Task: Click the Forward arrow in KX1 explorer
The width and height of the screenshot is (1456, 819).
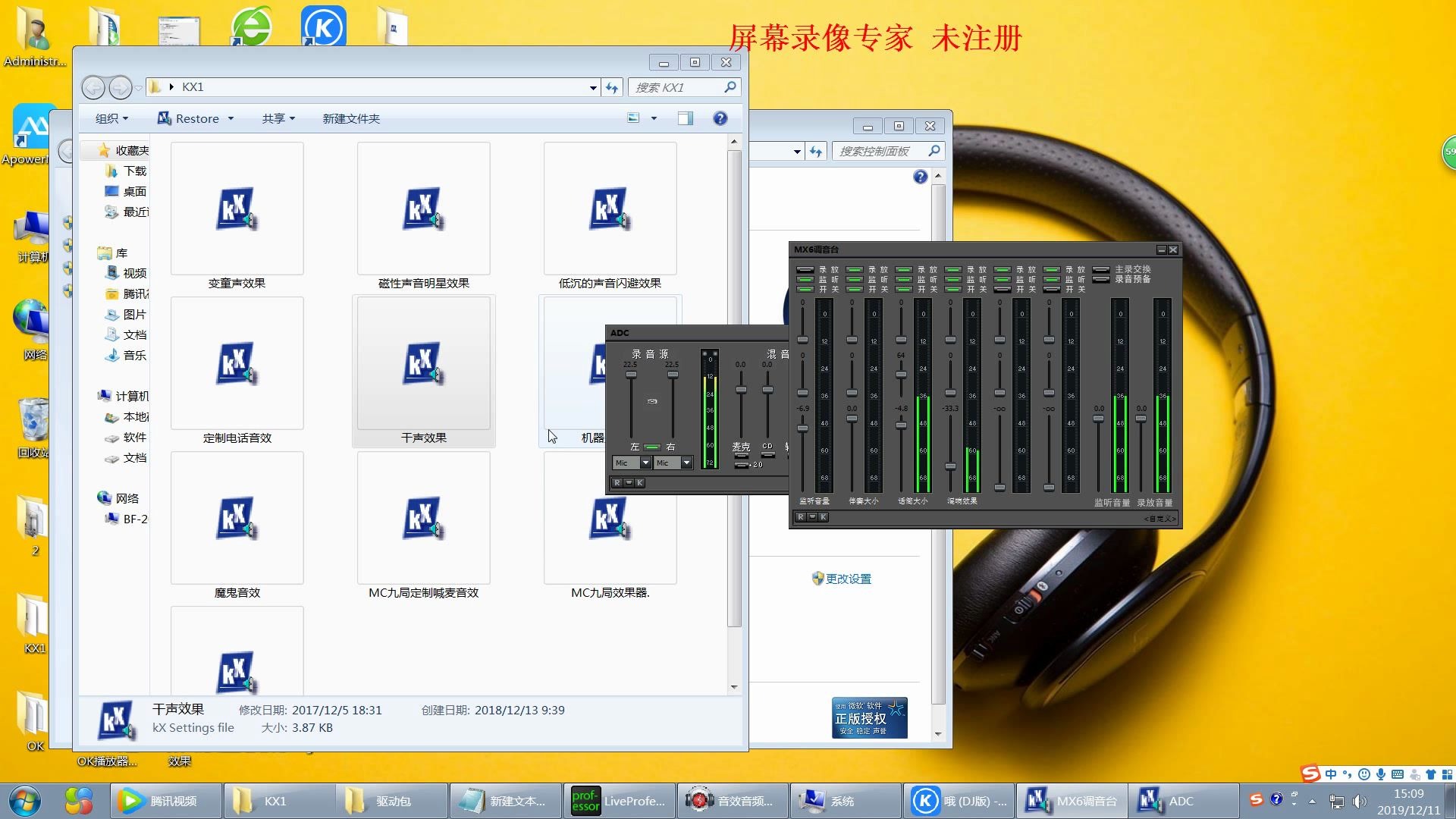Action: pyautogui.click(x=120, y=88)
